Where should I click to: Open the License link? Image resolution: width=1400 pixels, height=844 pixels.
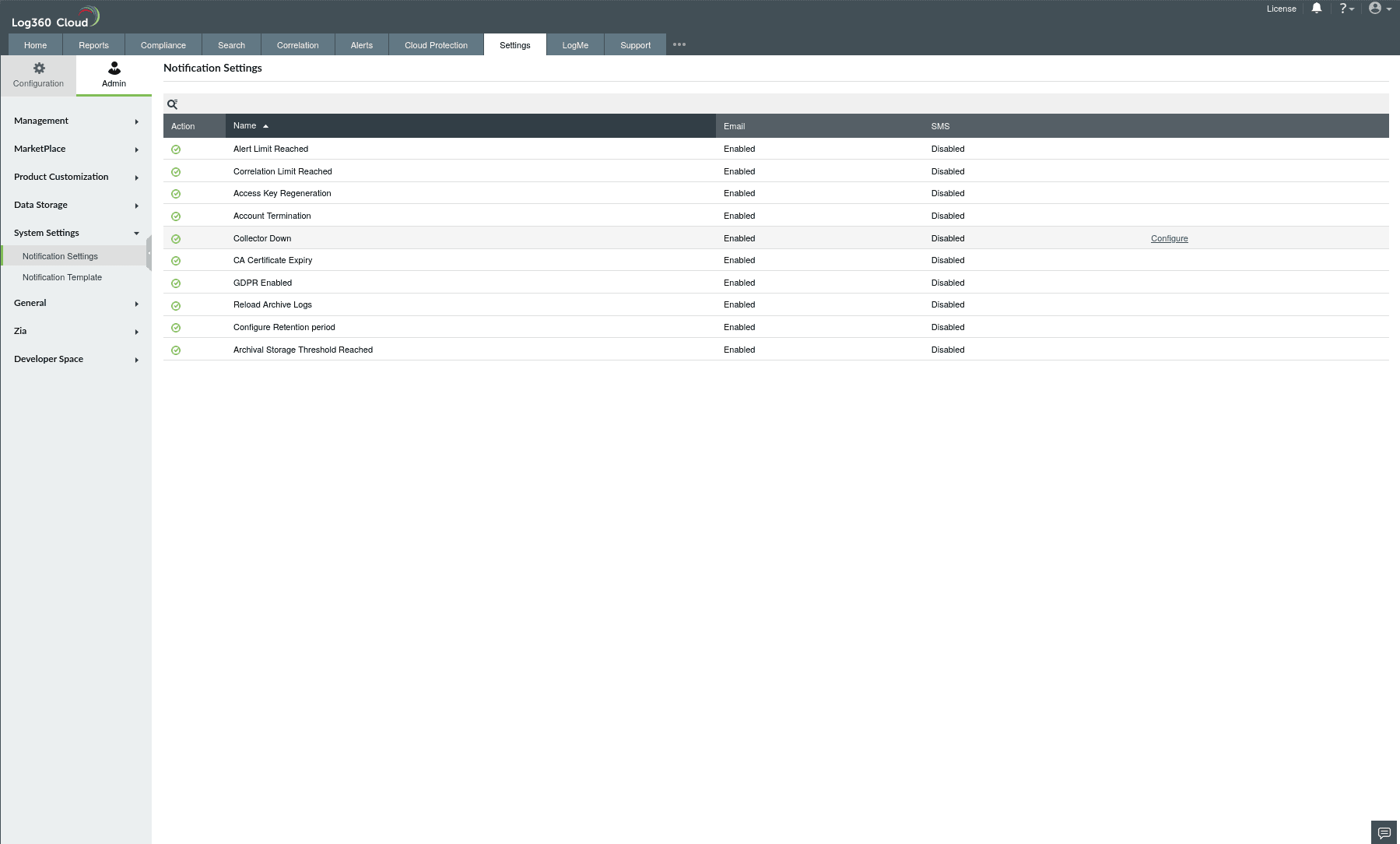pos(1281,9)
